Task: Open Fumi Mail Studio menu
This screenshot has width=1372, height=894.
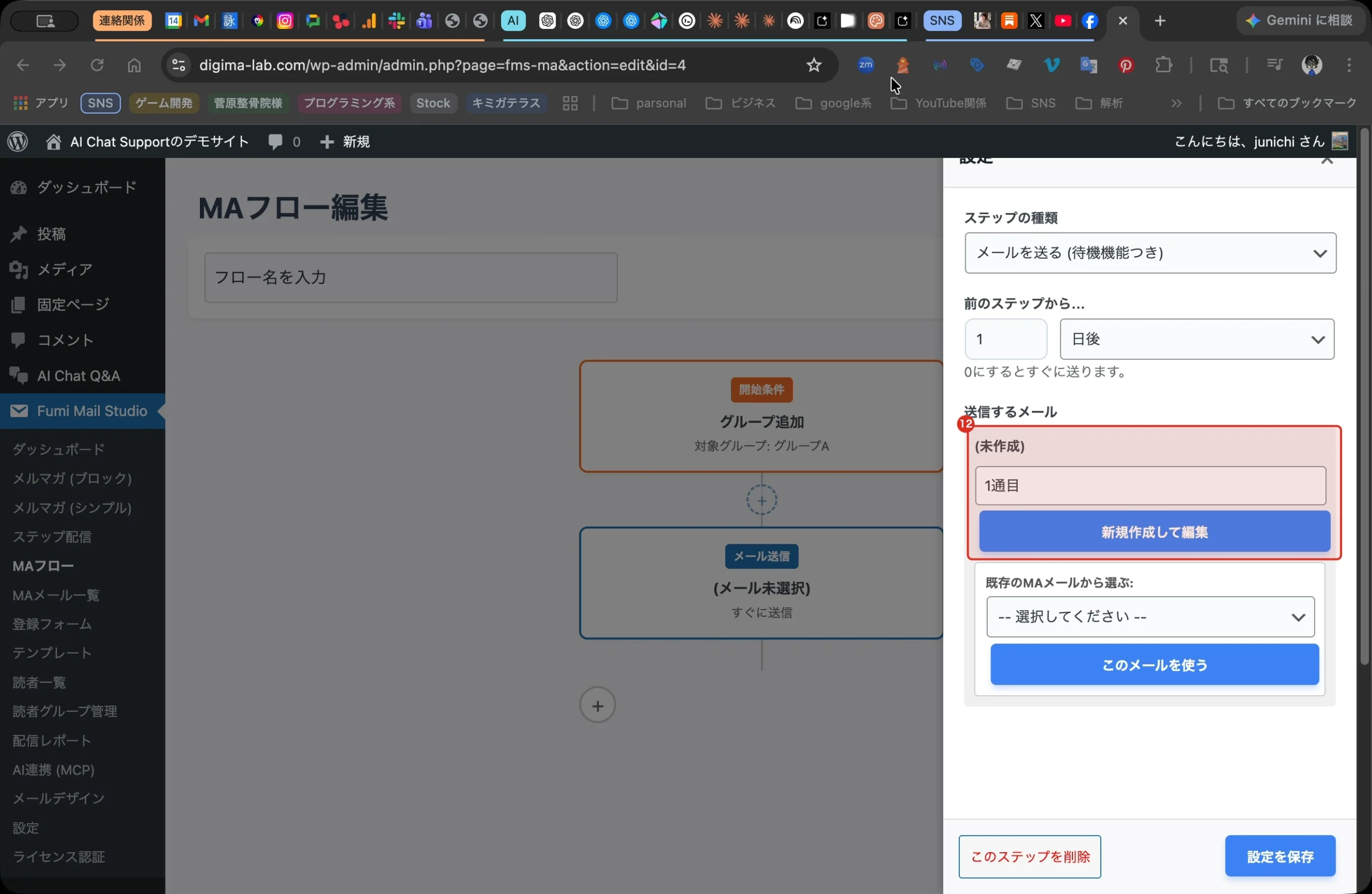Action: (83, 411)
